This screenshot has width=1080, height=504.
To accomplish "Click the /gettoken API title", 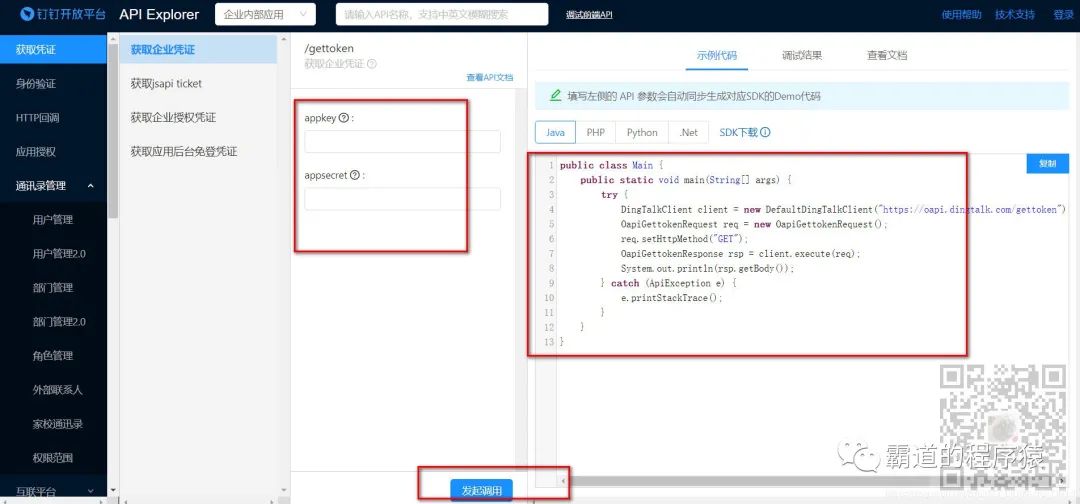I will pos(329,49).
